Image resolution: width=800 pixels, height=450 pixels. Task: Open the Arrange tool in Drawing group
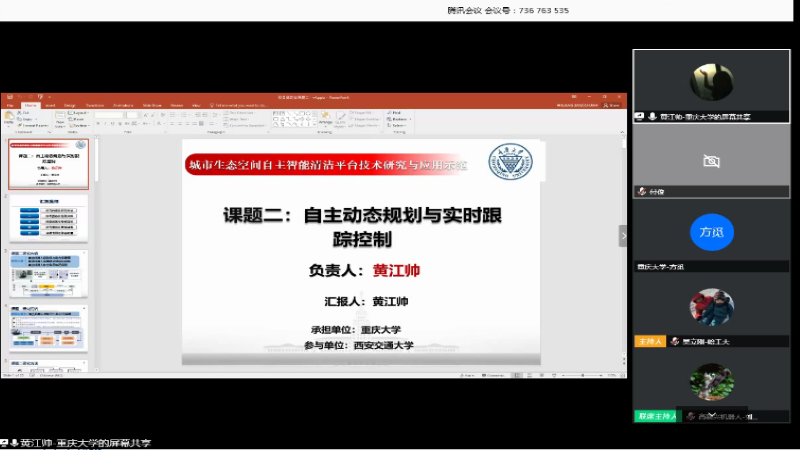point(324,118)
